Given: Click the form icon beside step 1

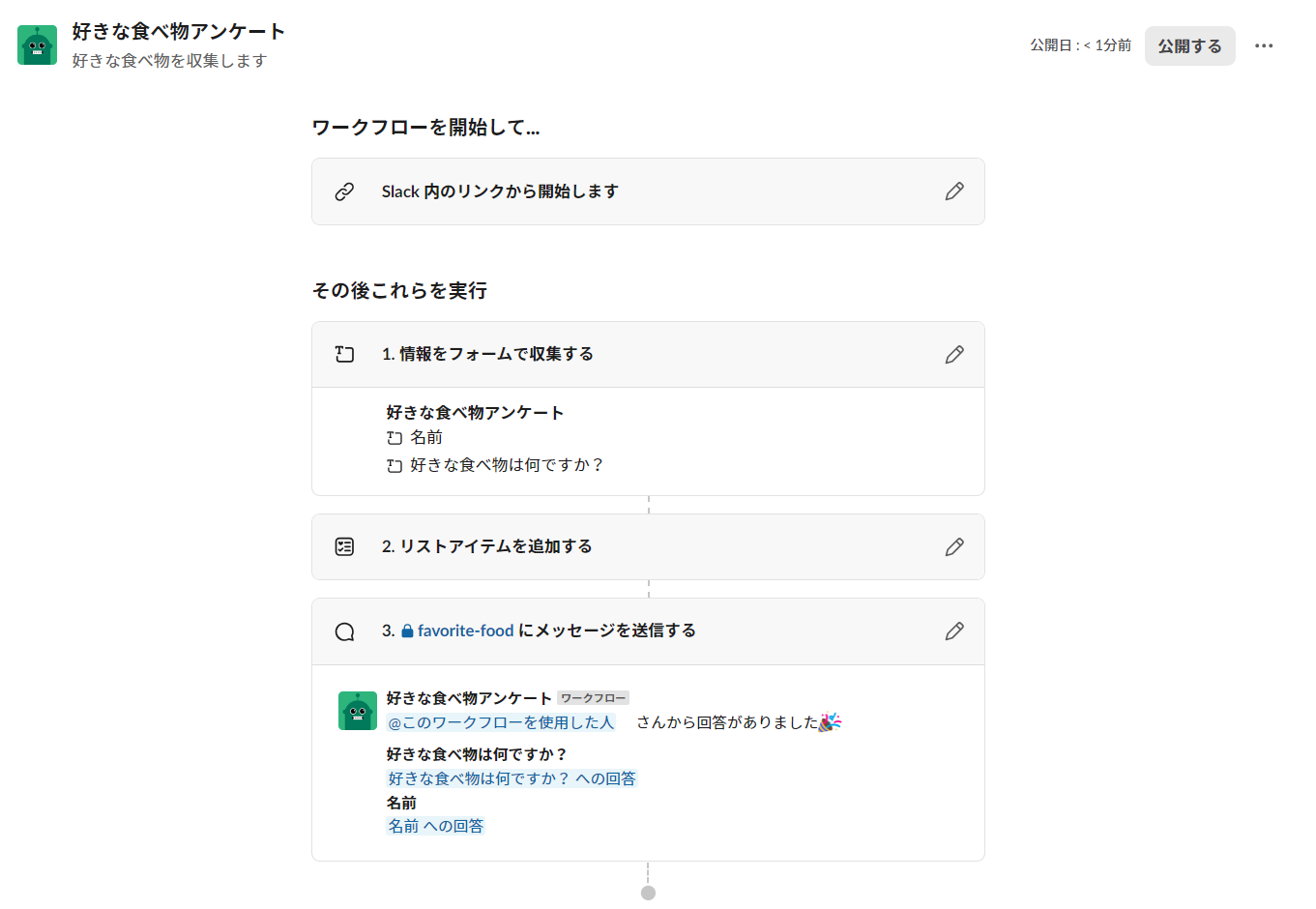Looking at the screenshot, I should [344, 355].
